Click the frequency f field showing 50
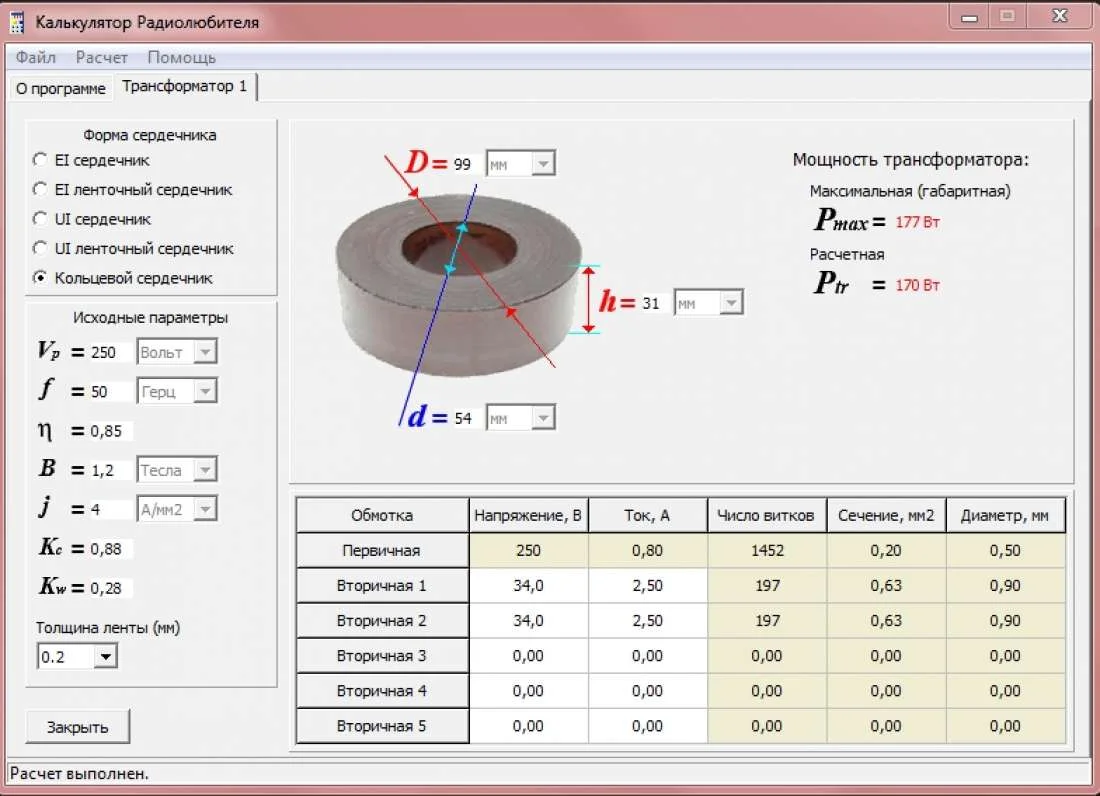The width and height of the screenshot is (1100, 796). (x=110, y=391)
